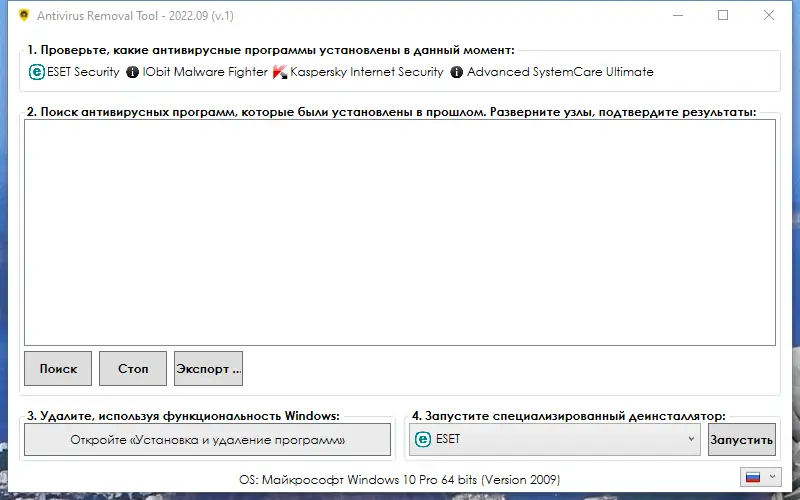
Task: Close the Antivirus Removal Tool window
Action: 769,15
